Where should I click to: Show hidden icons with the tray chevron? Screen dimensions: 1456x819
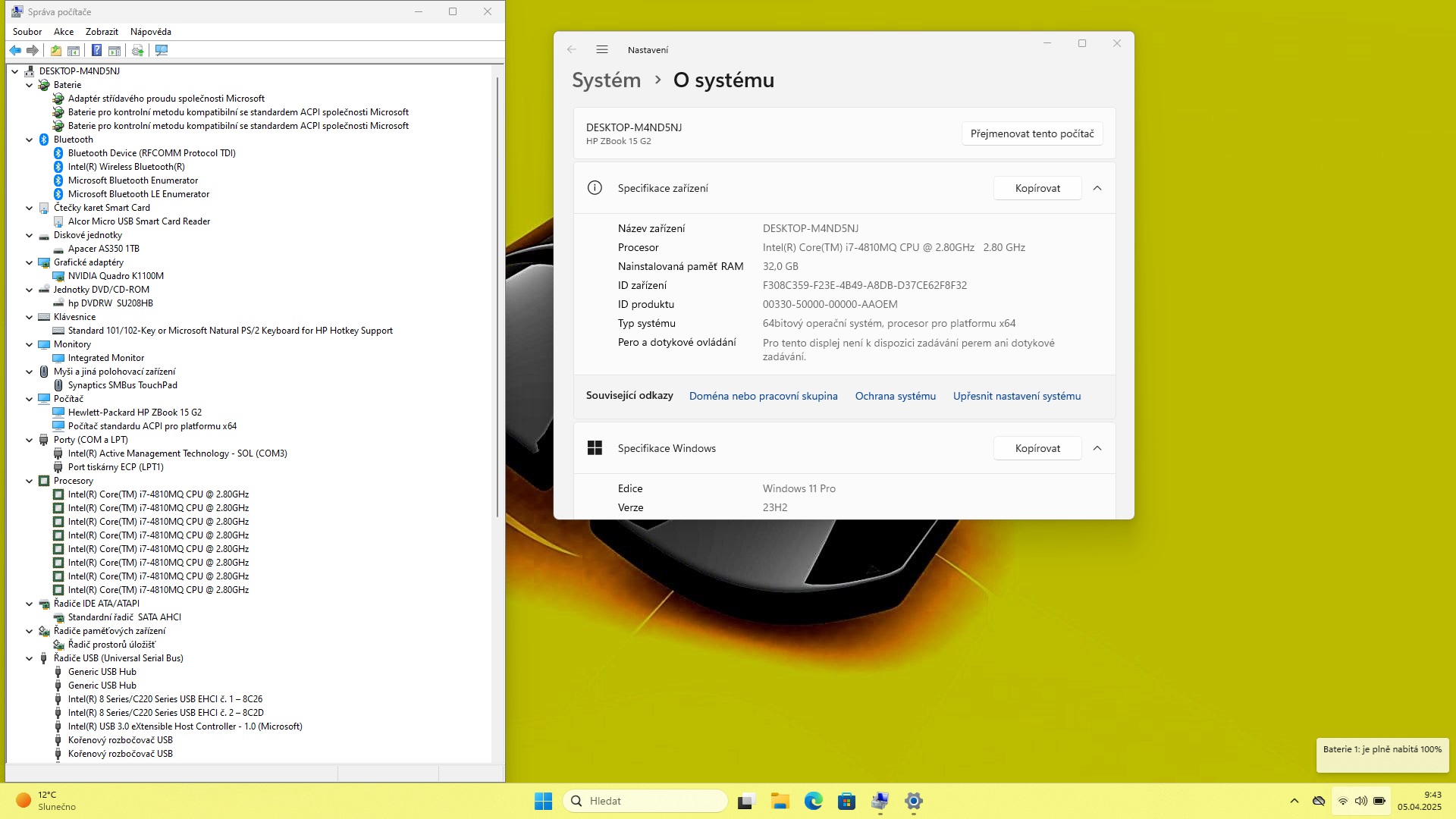click(1294, 801)
